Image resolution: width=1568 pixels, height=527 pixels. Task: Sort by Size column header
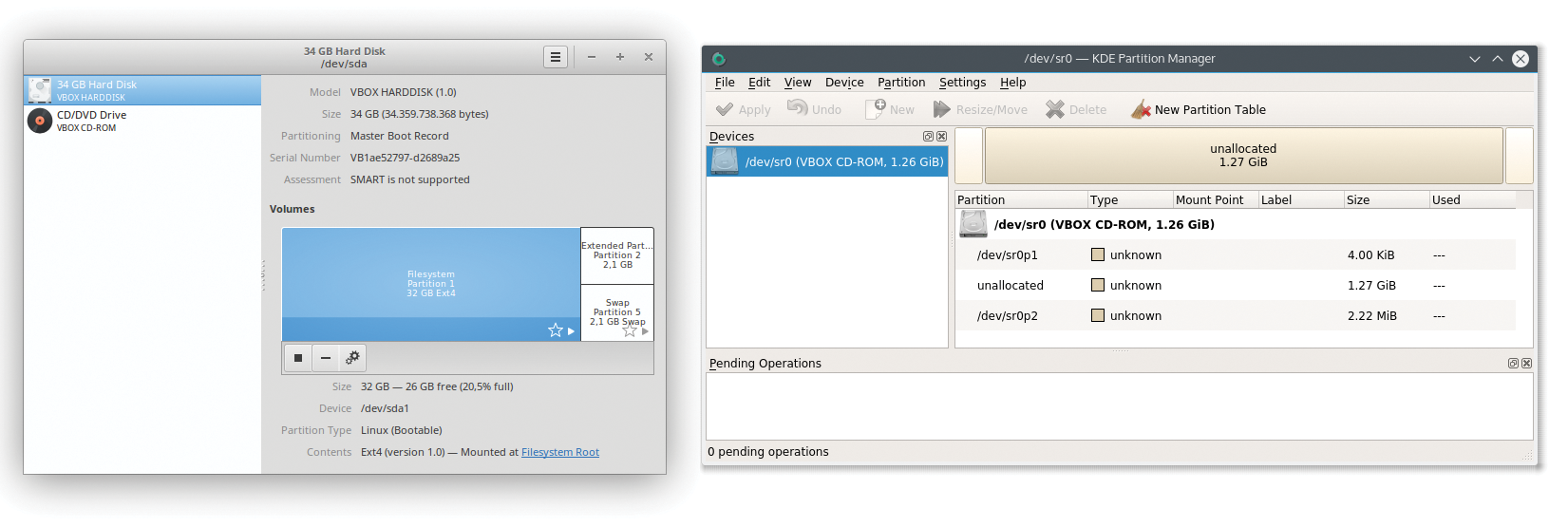[x=1387, y=199]
